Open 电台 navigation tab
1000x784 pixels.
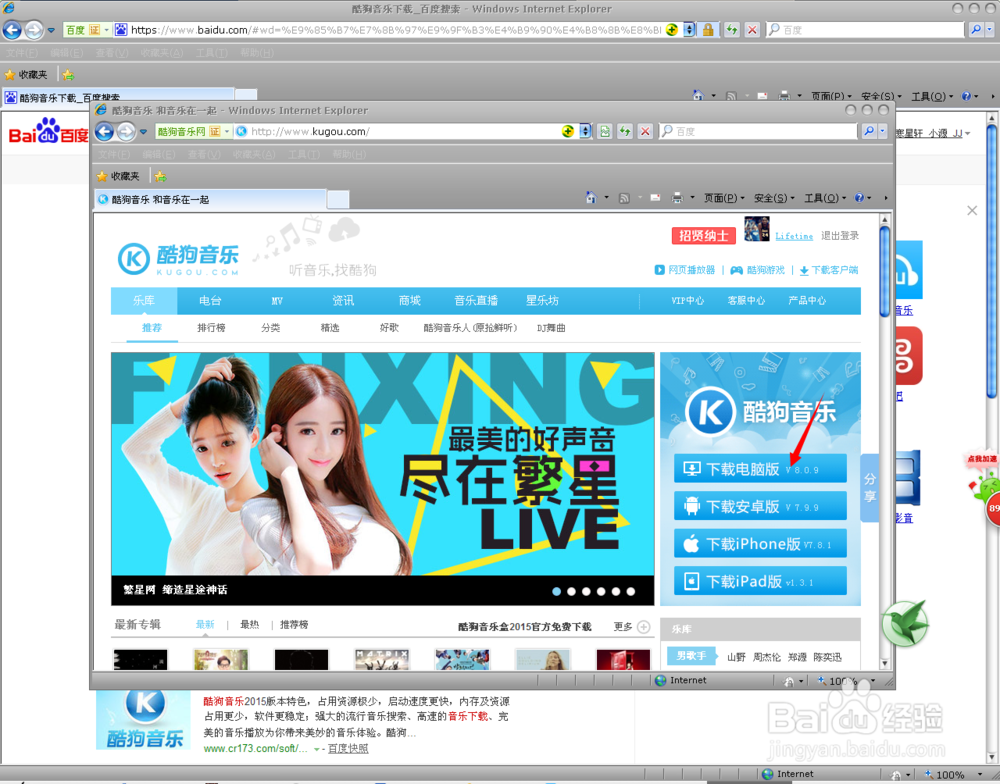point(210,300)
